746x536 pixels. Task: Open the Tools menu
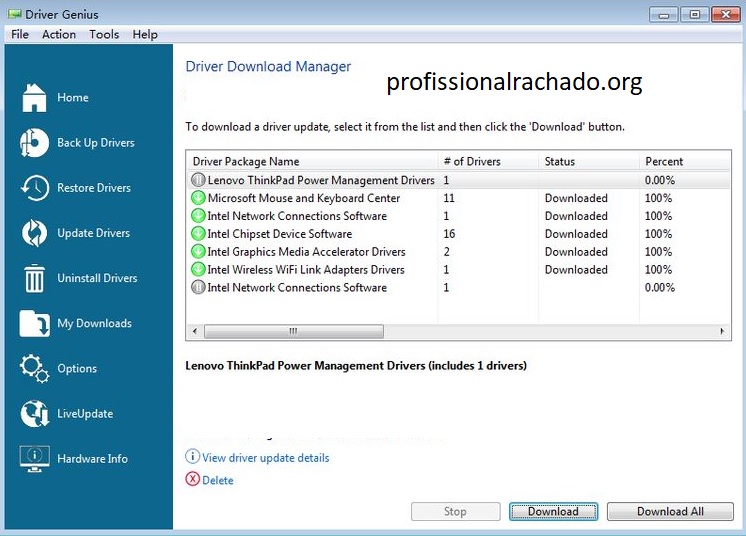pyautogui.click(x=104, y=34)
